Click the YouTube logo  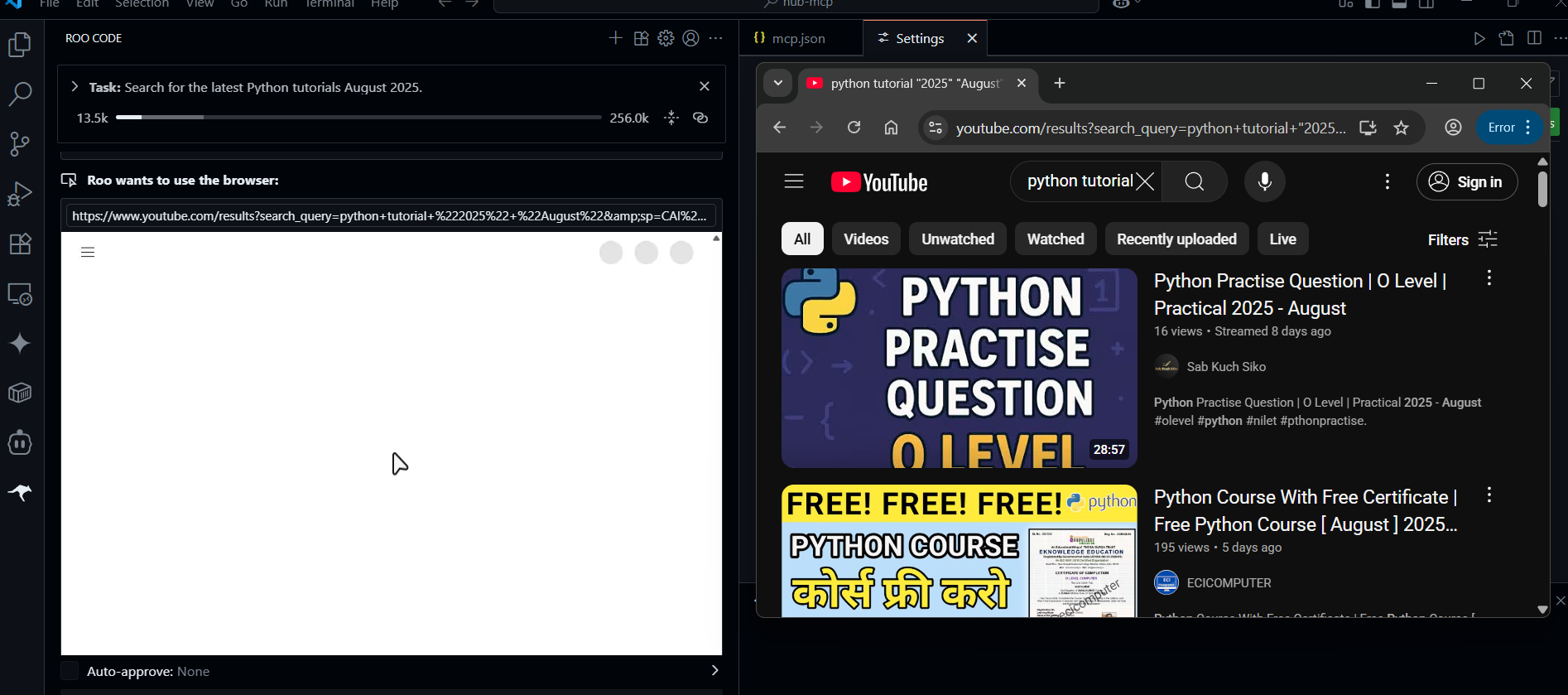879,182
